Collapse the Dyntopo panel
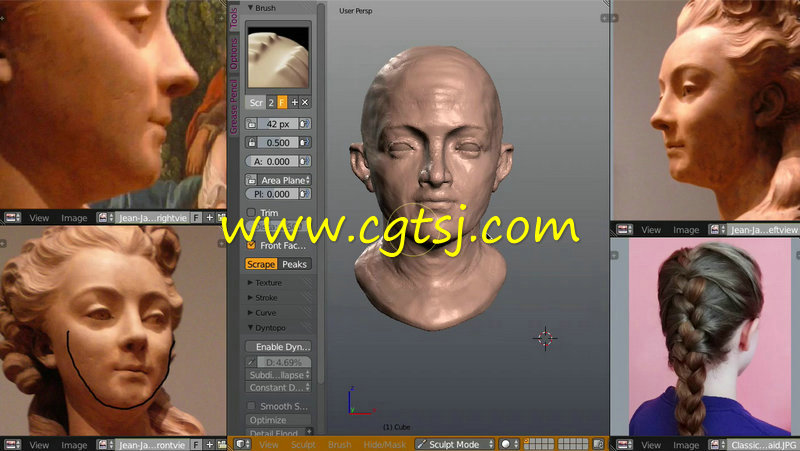 pos(251,328)
